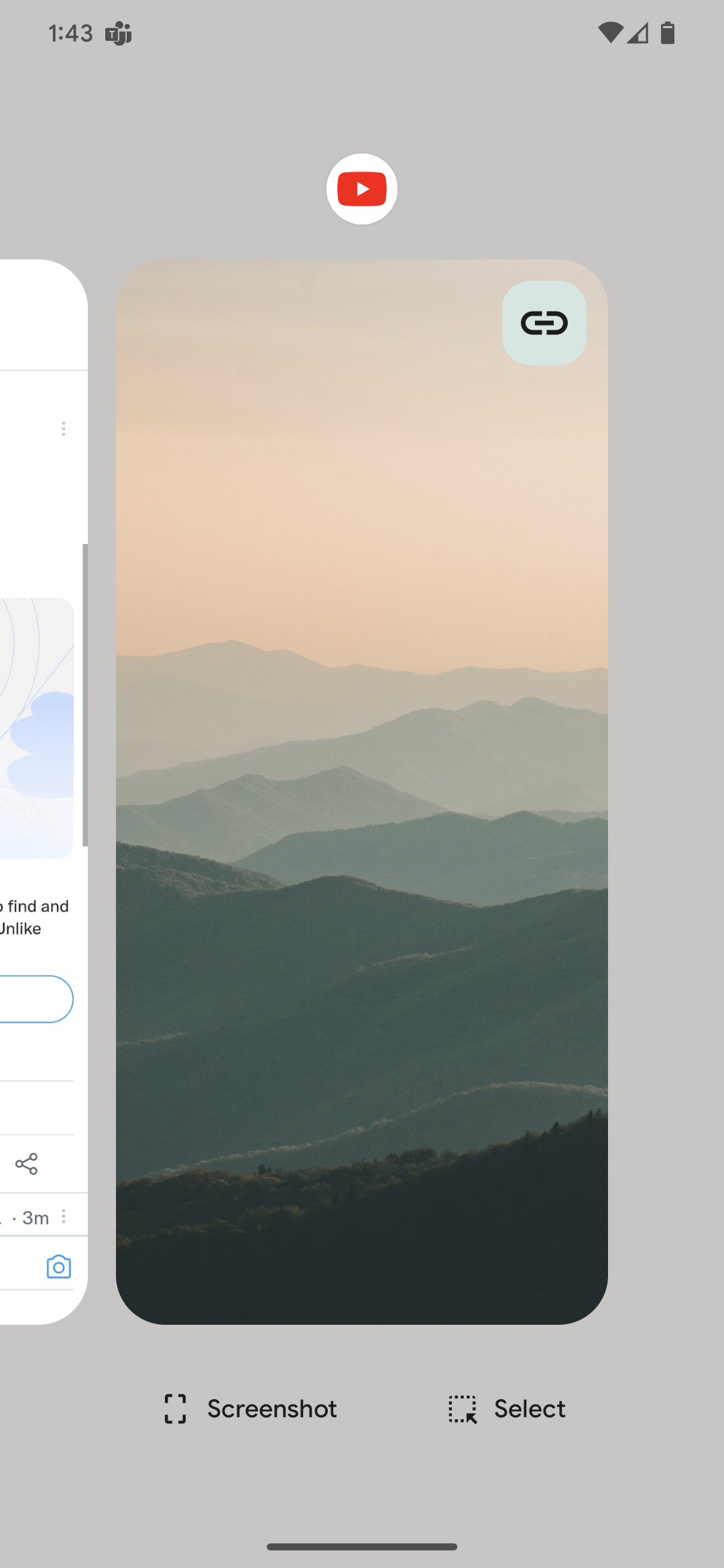Tap the Screenshot button
The height and width of the screenshot is (1568, 724).
(x=250, y=1409)
